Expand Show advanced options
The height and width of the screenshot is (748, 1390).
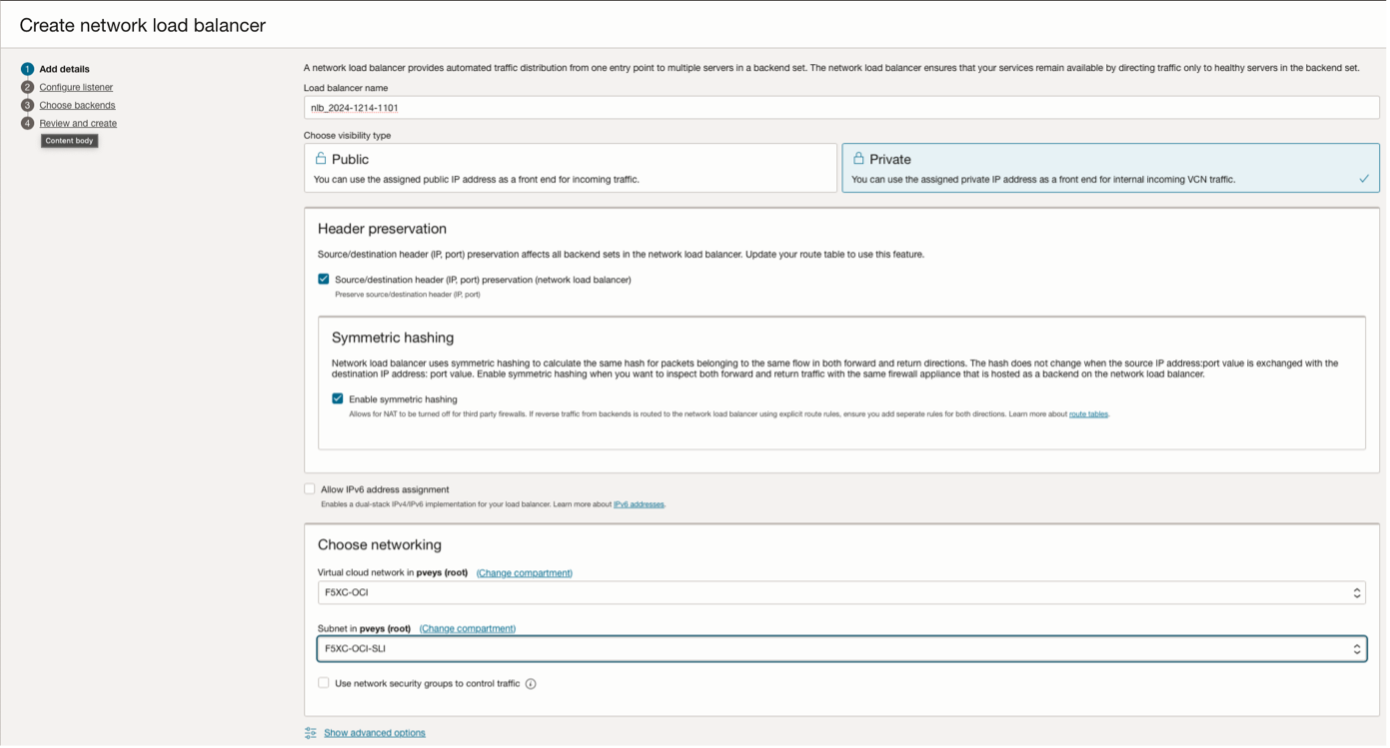click(374, 733)
